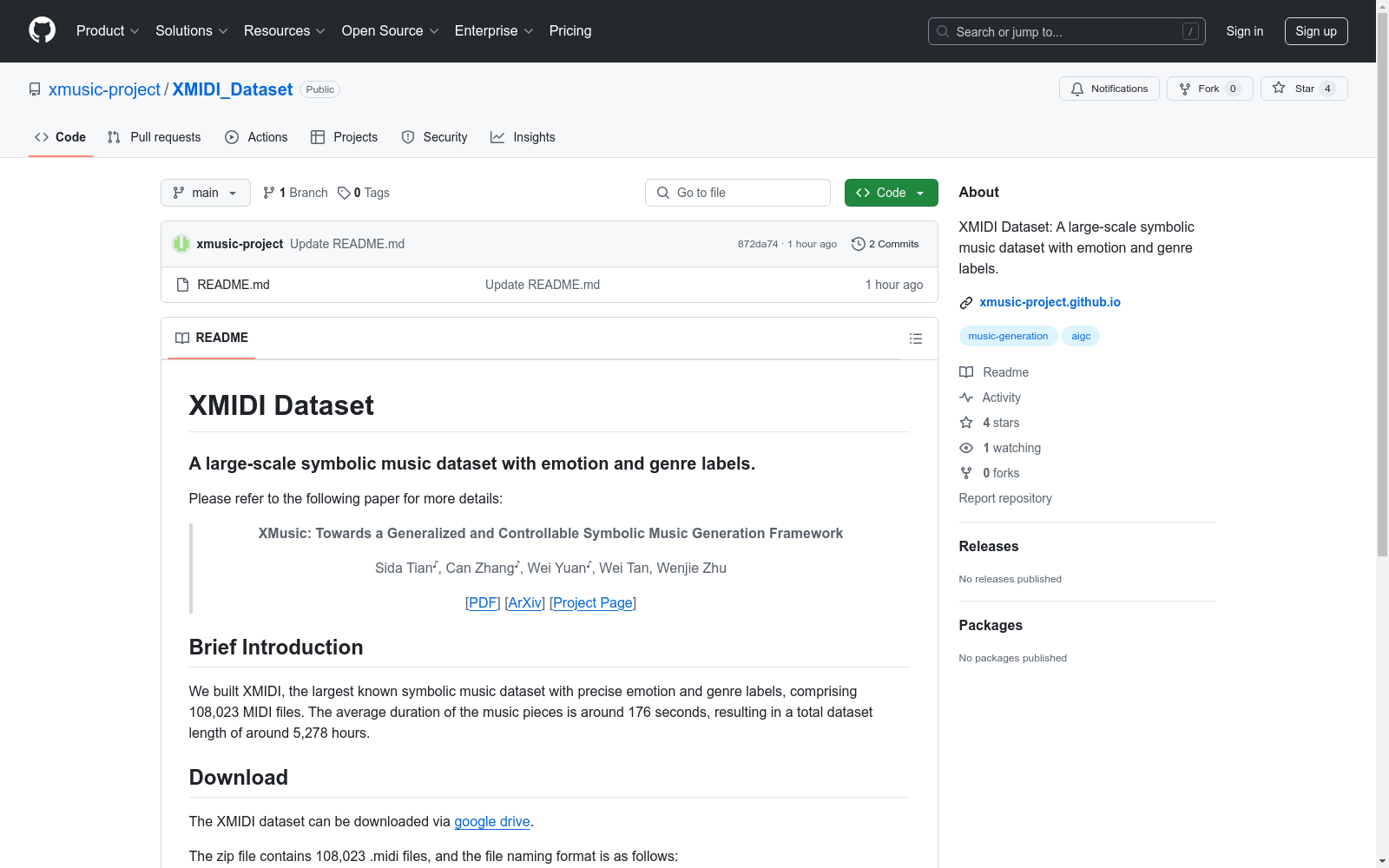1389x868 pixels.
Task: Click the magnifier icon in Go to file
Action: (663, 193)
